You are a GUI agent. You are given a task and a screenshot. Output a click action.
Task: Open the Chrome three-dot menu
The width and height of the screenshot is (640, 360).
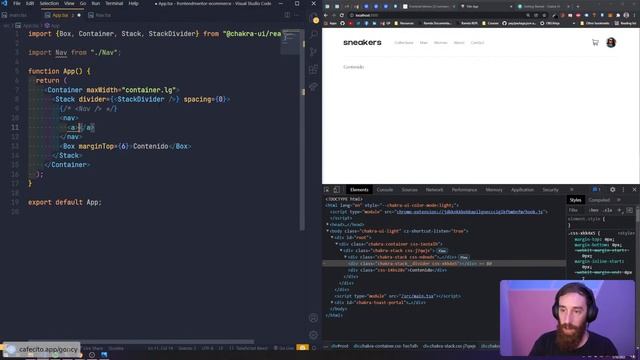coord(635,15)
